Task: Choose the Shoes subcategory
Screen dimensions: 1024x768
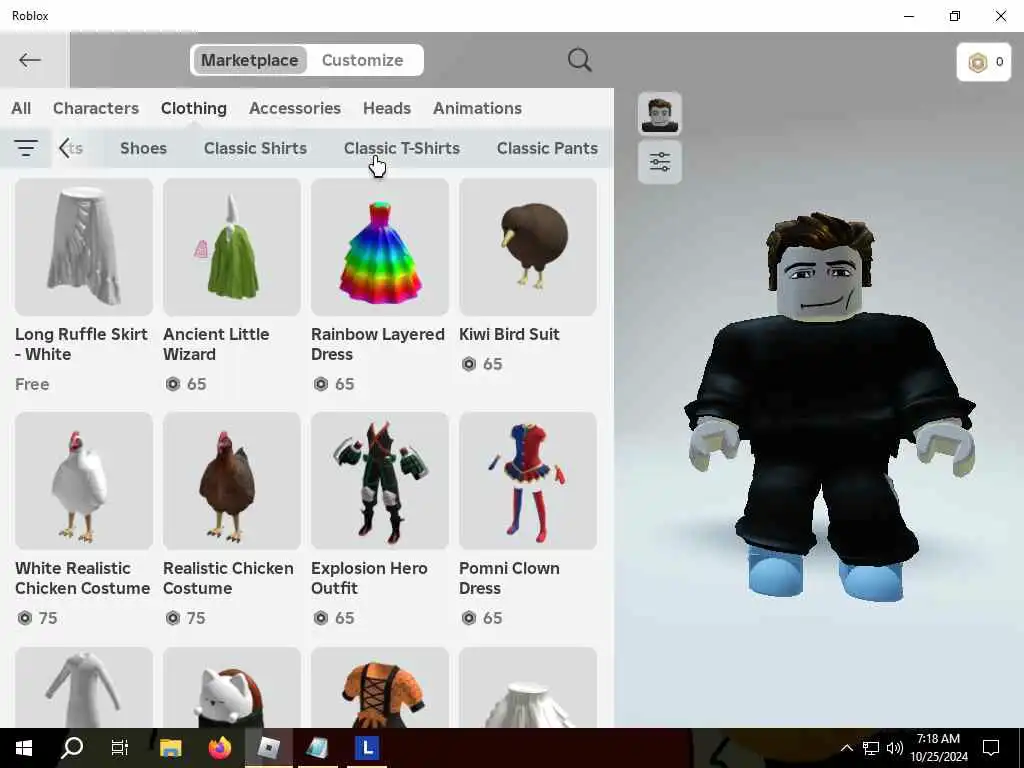Action: [144, 148]
